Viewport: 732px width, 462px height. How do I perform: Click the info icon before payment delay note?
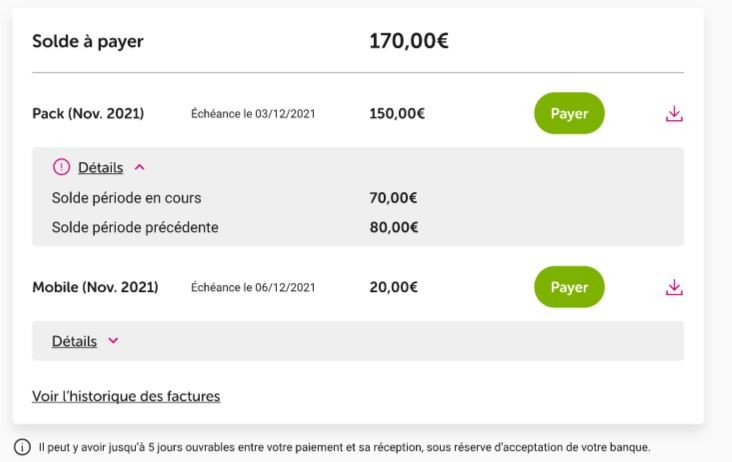coord(22,447)
